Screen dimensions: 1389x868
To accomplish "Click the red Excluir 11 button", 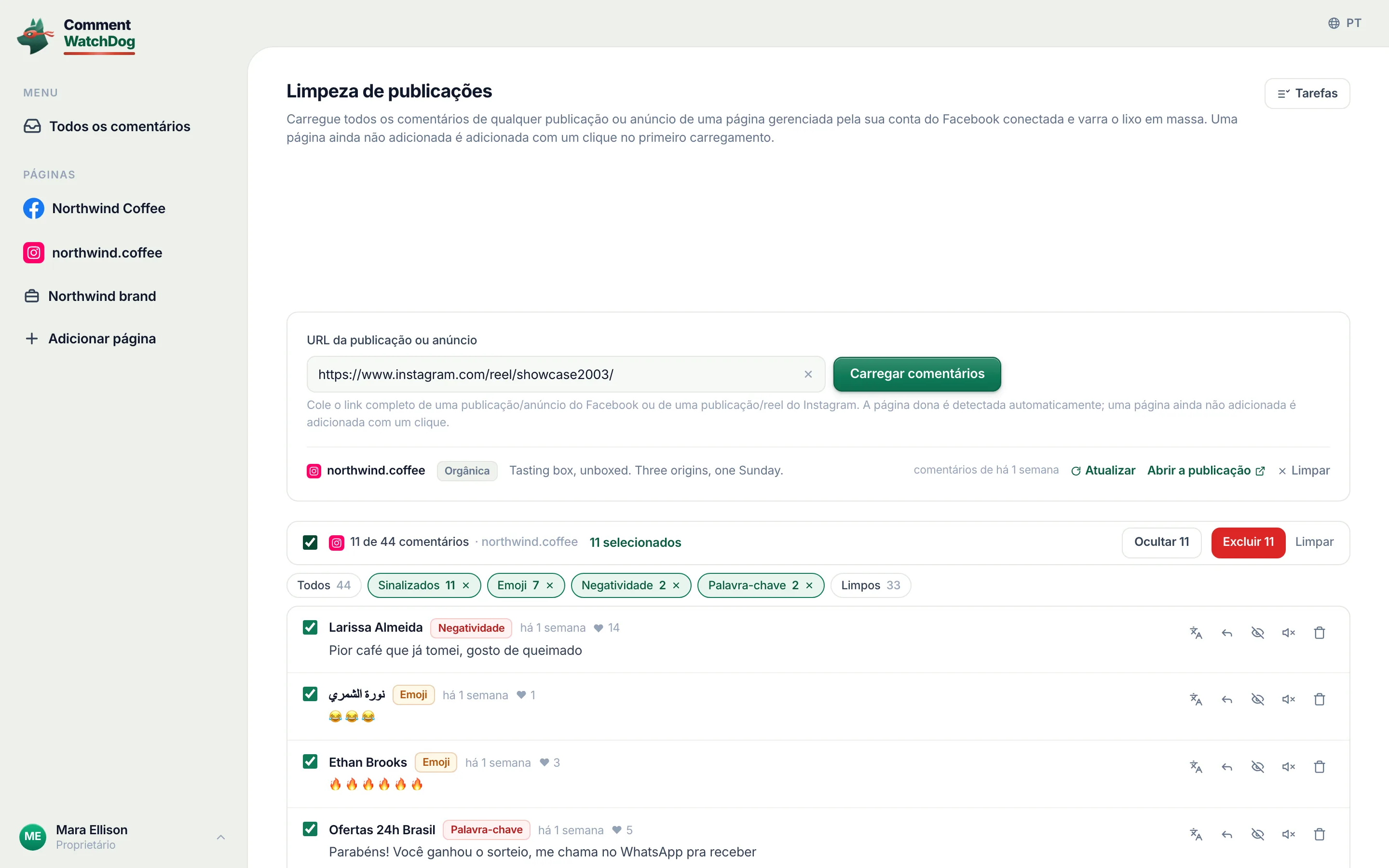I will 1248,542.
